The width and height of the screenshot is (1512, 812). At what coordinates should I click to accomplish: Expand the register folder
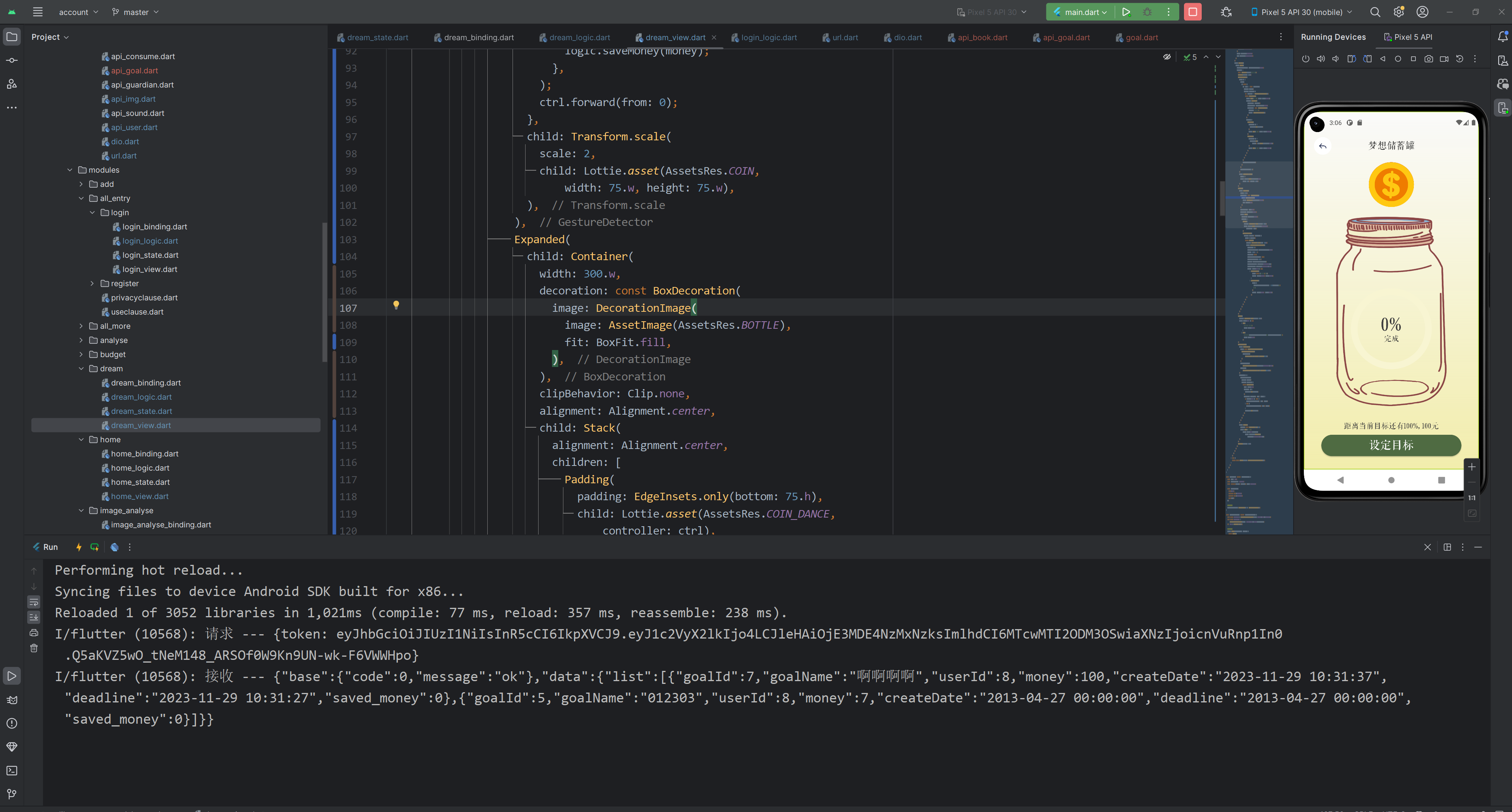92,283
